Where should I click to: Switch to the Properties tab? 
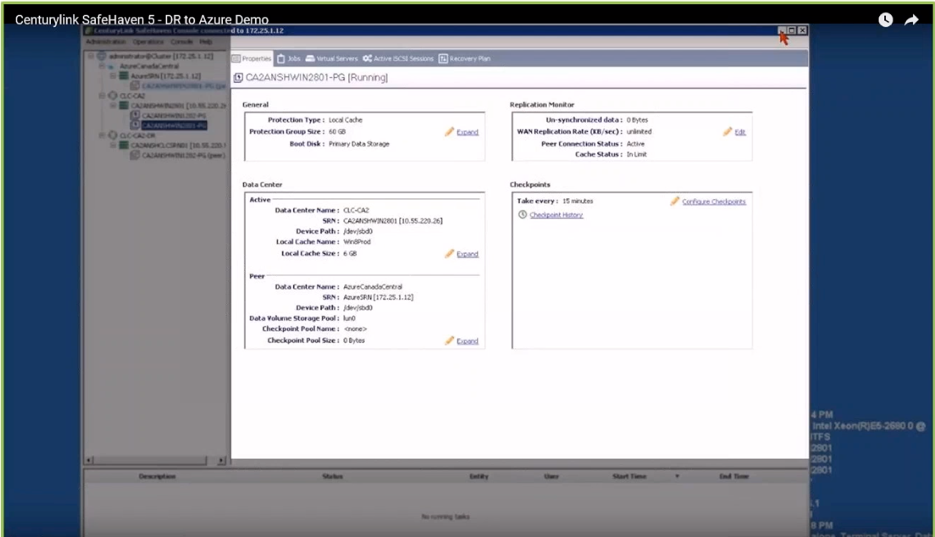coord(252,58)
